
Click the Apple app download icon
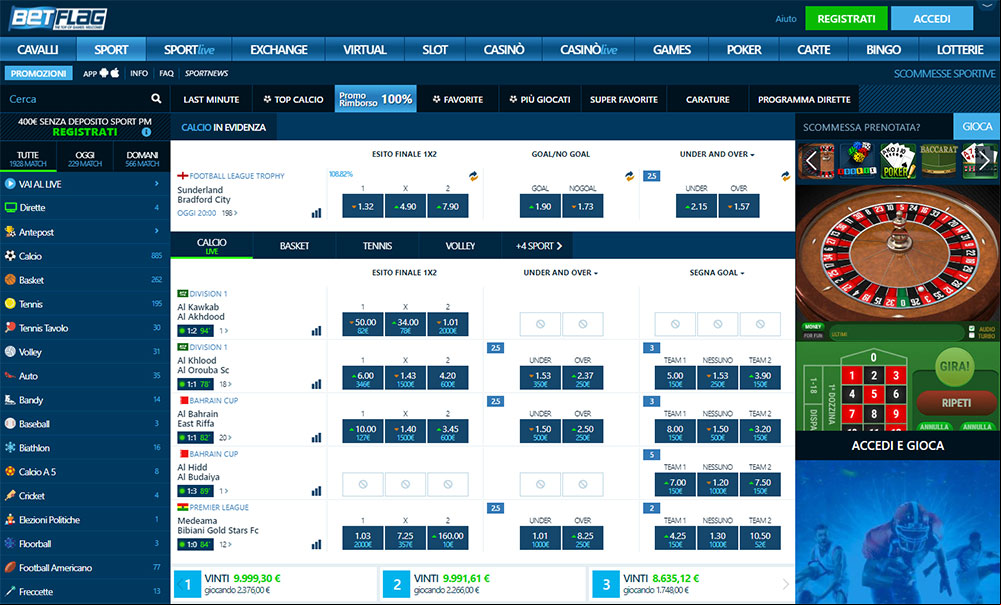tap(115, 73)
